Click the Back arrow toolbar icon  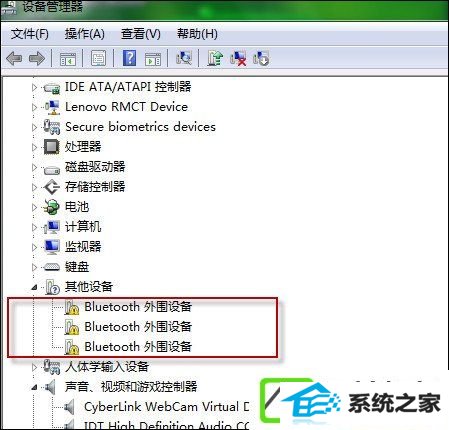click(x=14, y=59)
